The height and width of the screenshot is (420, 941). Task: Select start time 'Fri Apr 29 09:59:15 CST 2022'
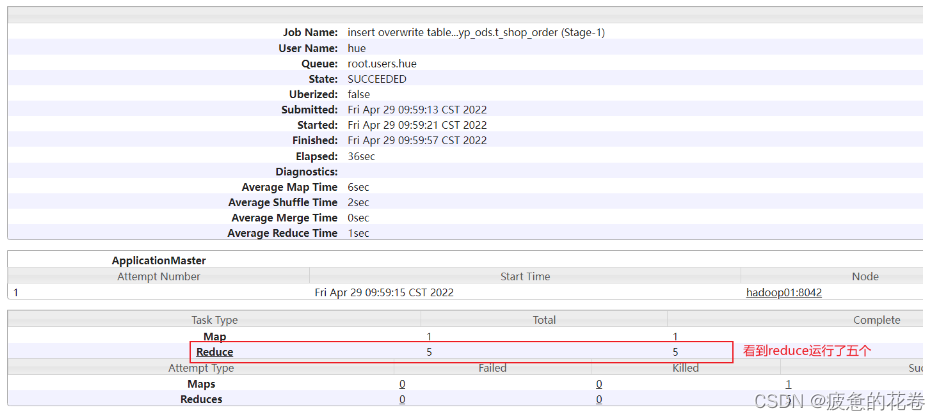click(x=384, y=292)
